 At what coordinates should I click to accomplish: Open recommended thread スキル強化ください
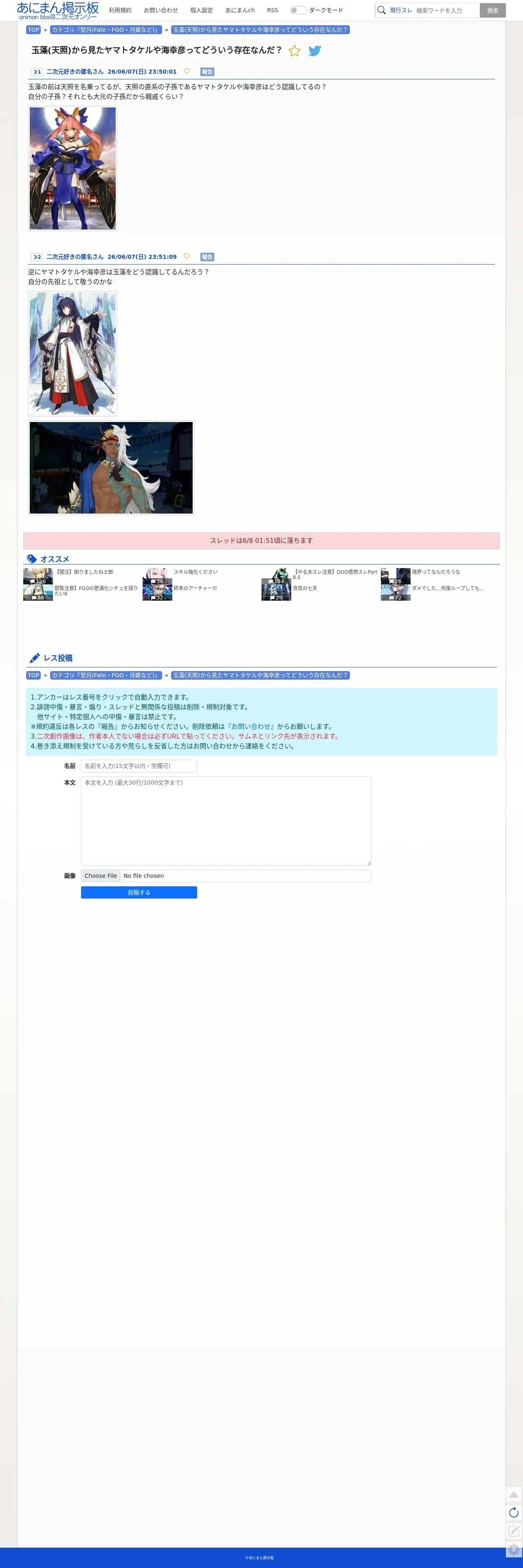(x=195, y=571)
